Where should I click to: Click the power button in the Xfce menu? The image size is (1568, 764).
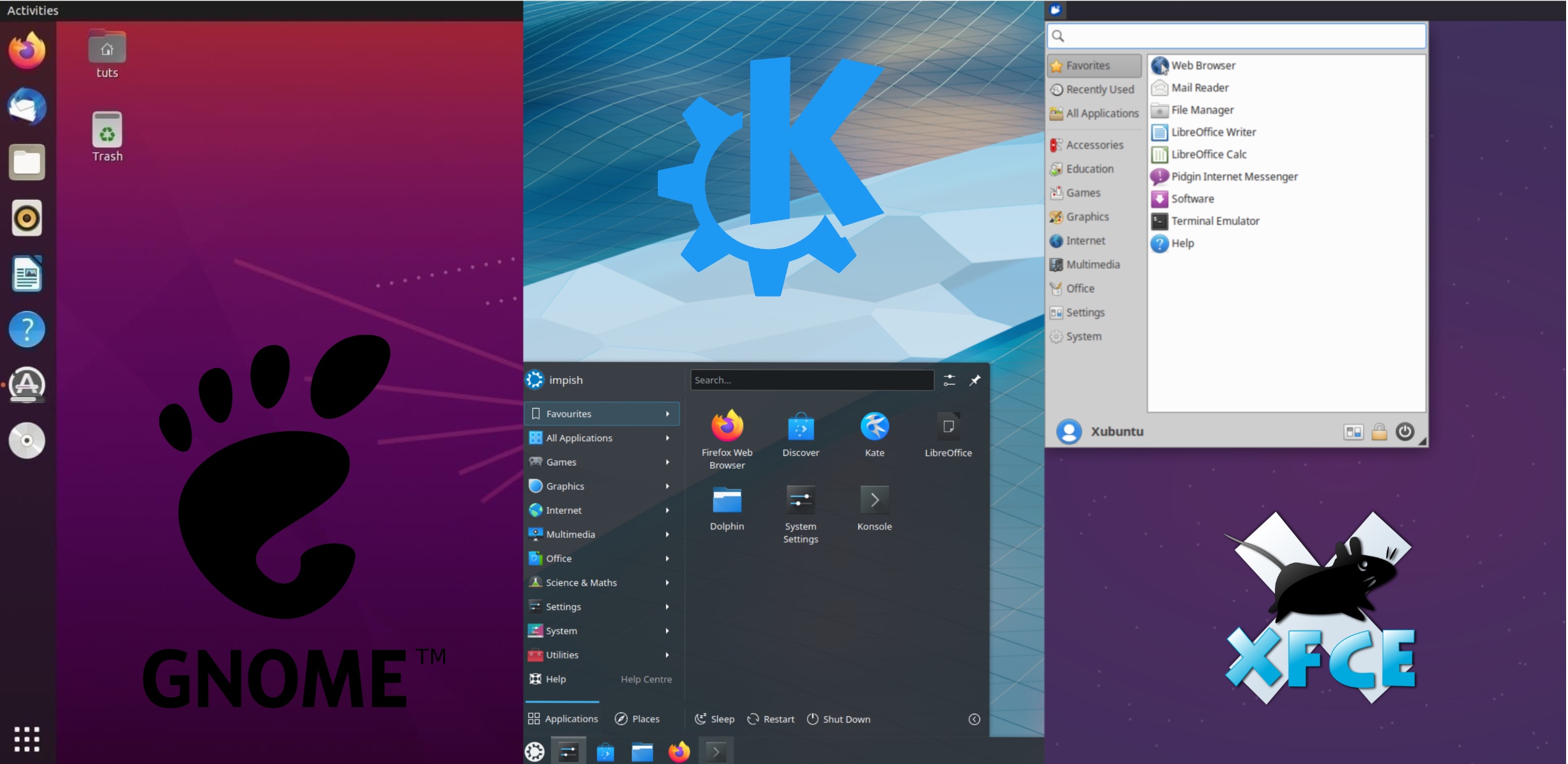(1404, 432)
